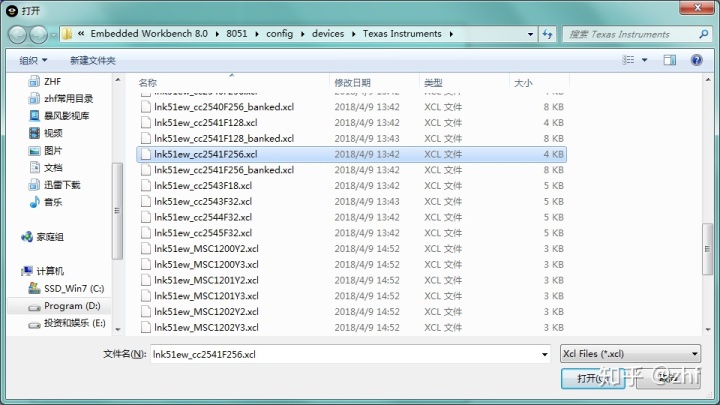Select 家庭组 in the navigation pane
The image size is (720, 405).
pyautogui.click(x=50, y=237)
